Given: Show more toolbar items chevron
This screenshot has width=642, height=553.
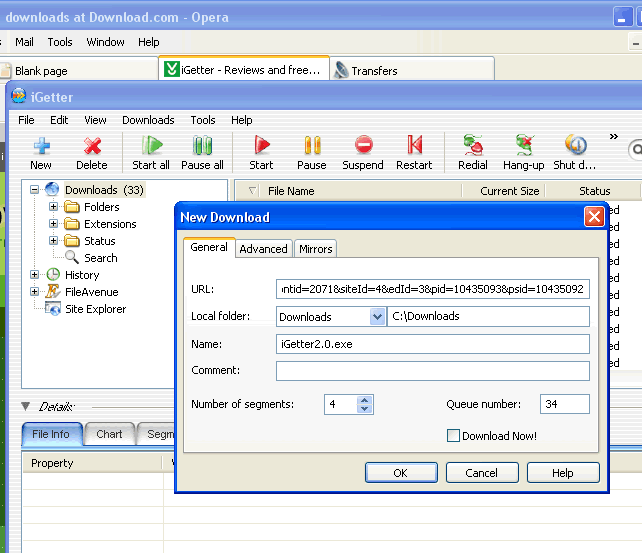Looking at the screenshot, I should 613,136.
